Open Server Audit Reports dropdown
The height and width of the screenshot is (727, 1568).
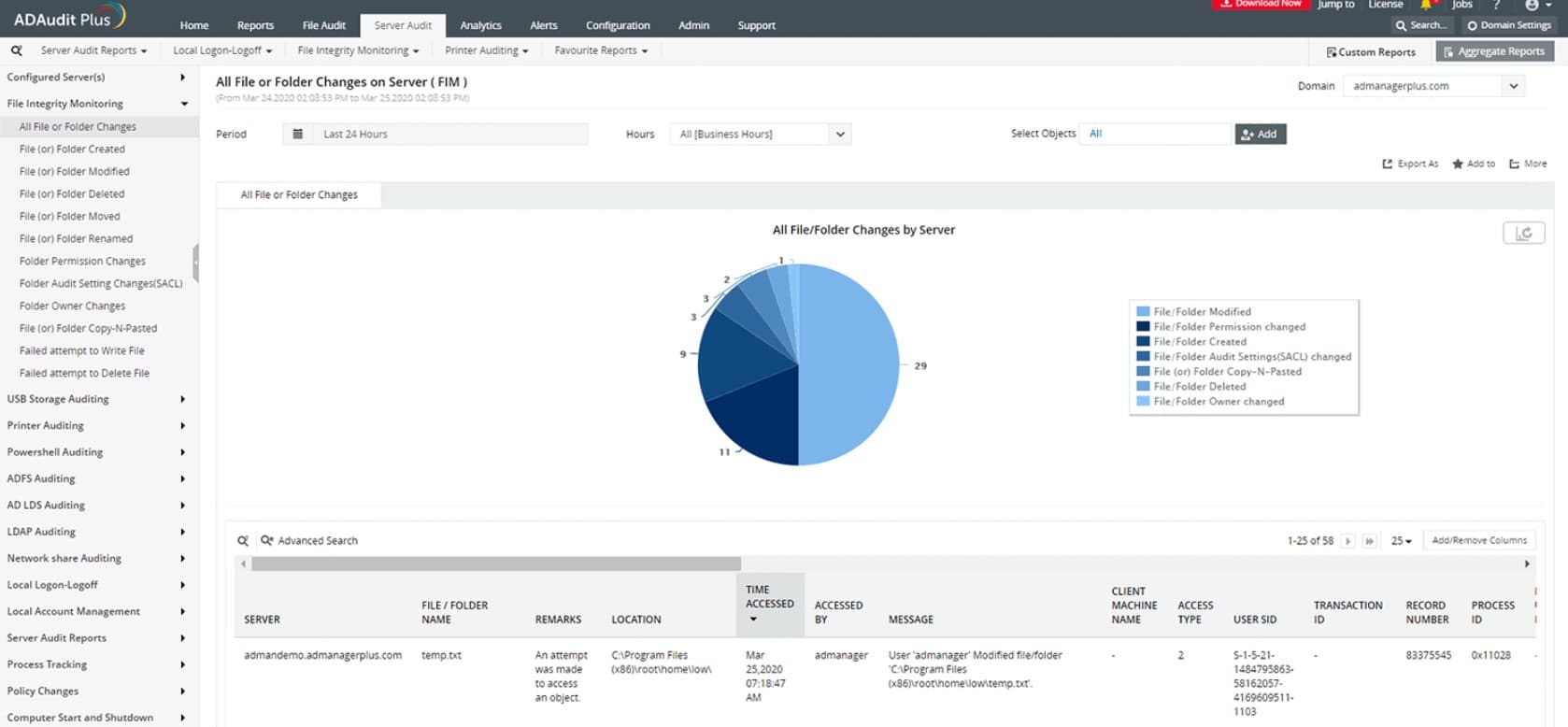93,50
